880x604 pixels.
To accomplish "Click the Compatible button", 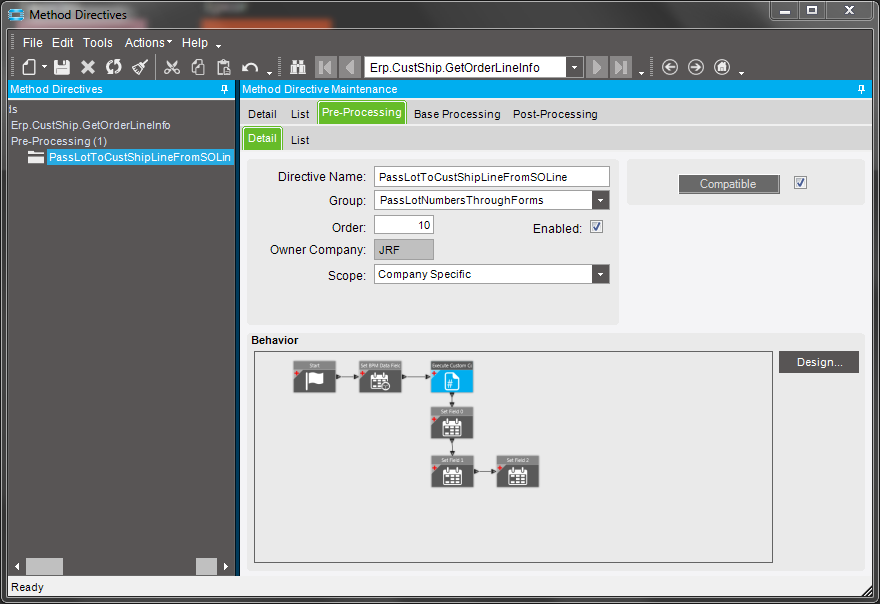I will click(728, 184).
